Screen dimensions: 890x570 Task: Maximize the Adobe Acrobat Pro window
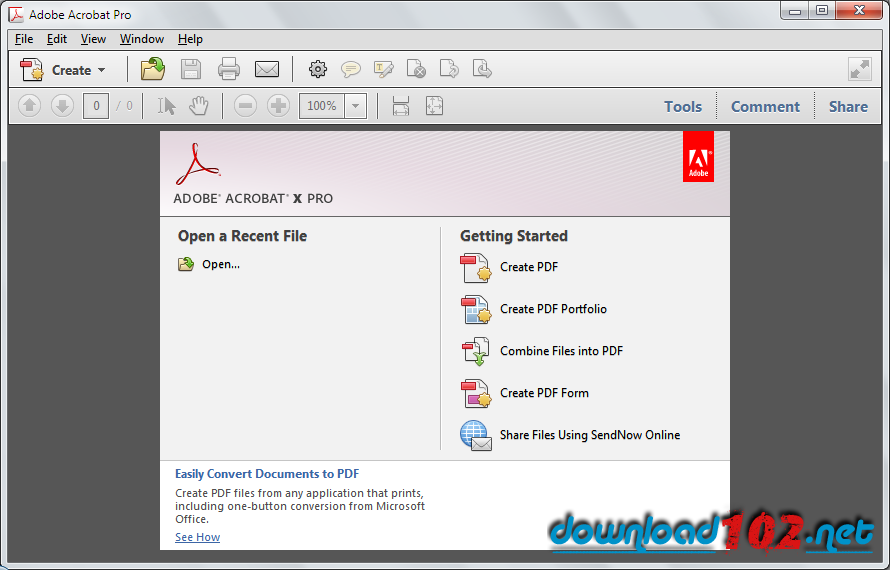[822, 11]
